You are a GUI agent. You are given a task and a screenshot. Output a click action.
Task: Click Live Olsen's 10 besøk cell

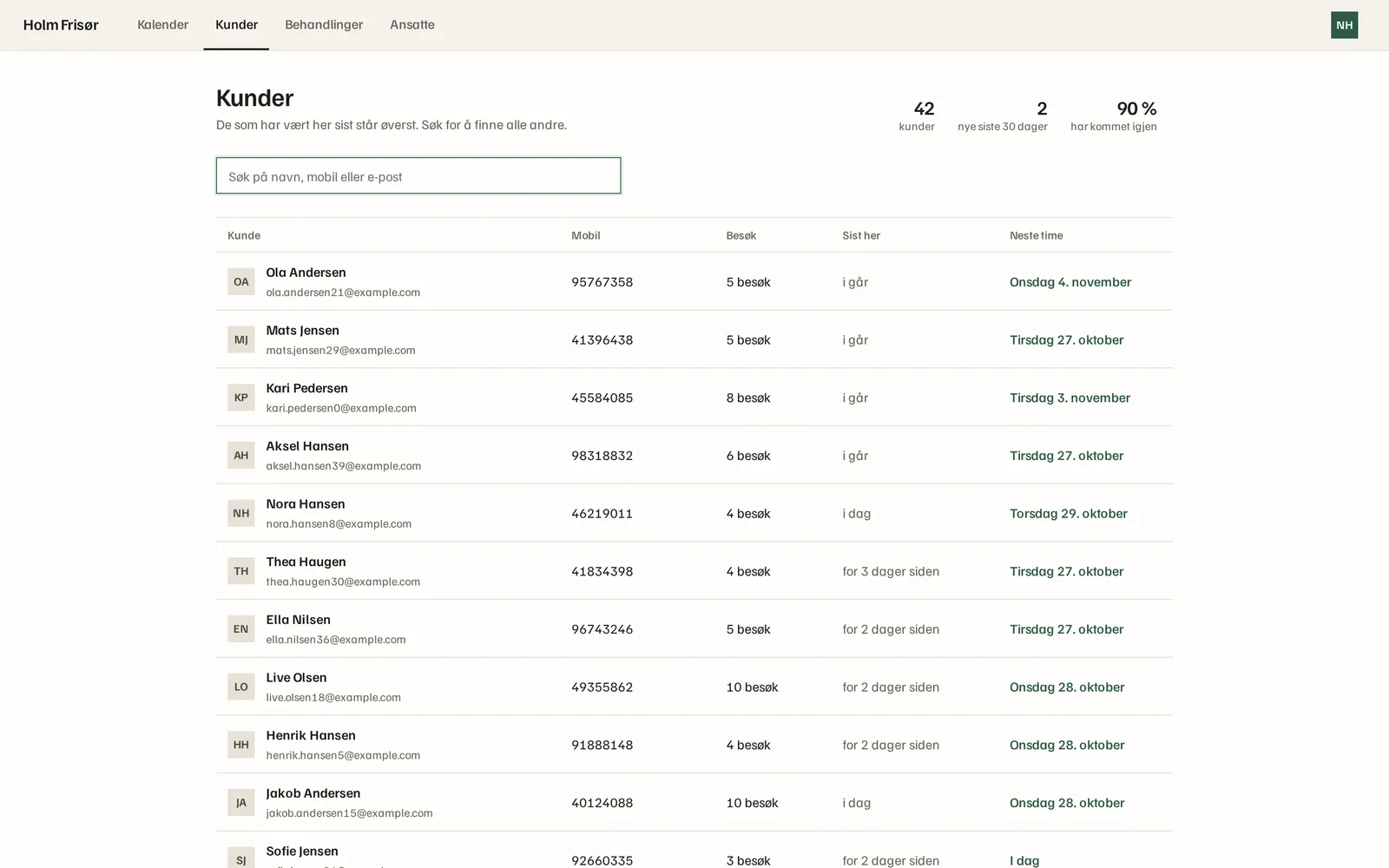(x=752, y=687)
